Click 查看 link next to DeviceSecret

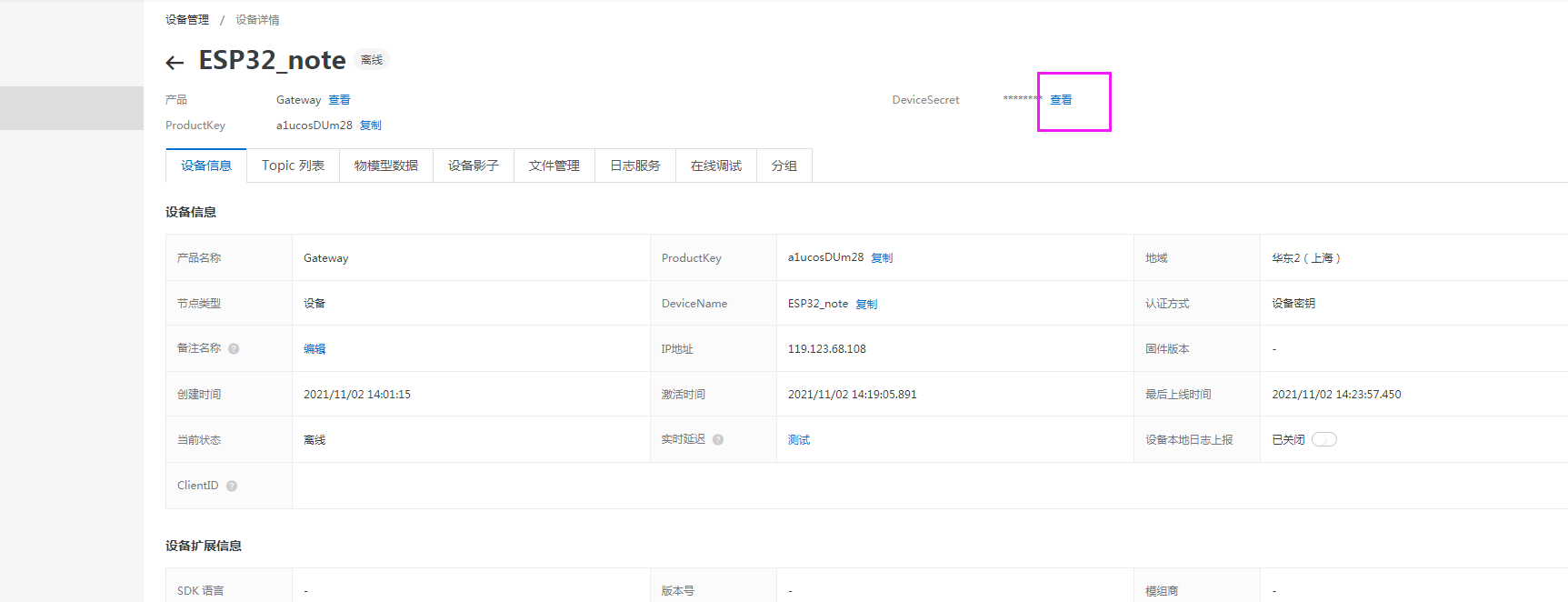pos(1061,100)
